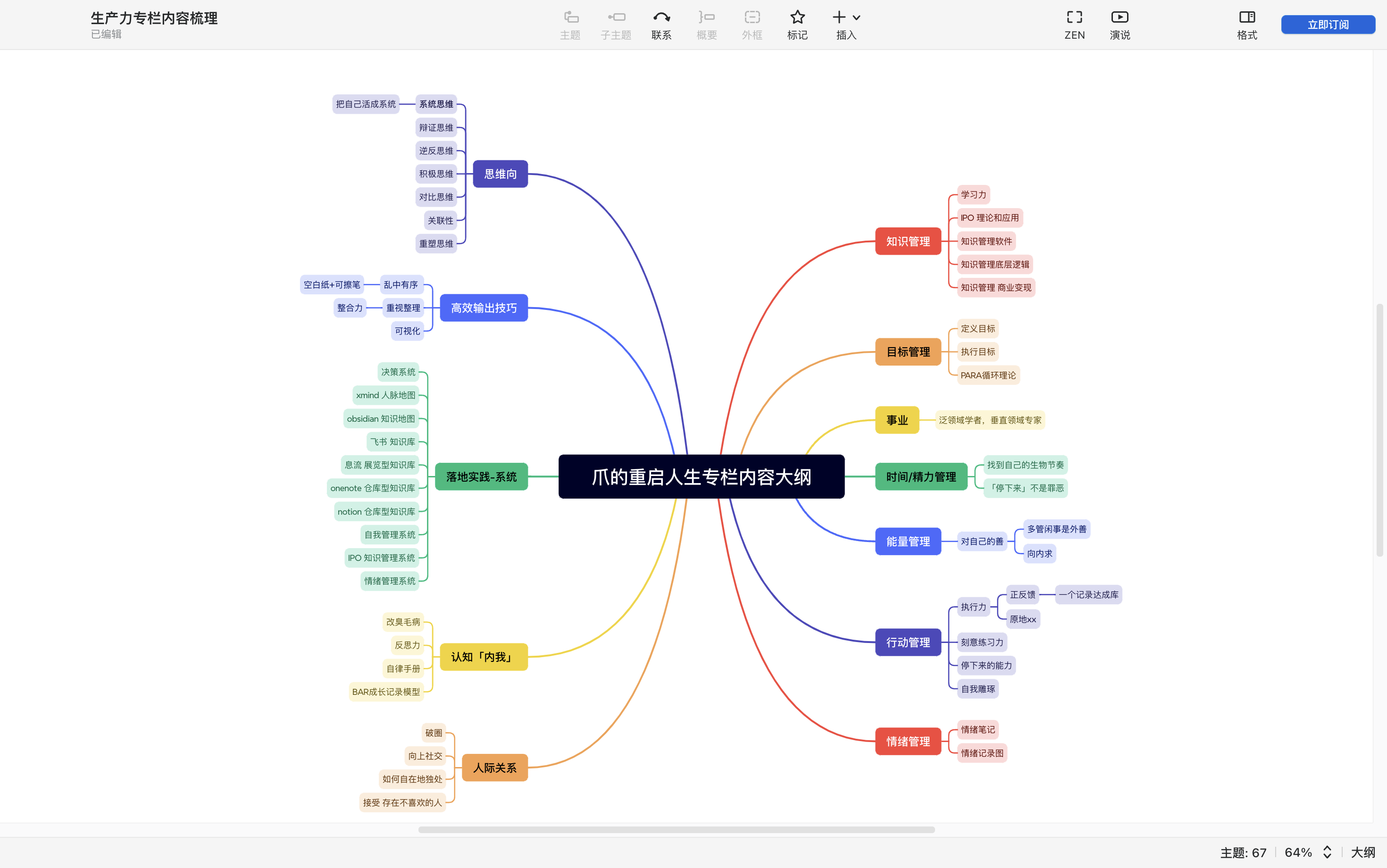Toggle the Format (格式) side panel

[1247, 18]
